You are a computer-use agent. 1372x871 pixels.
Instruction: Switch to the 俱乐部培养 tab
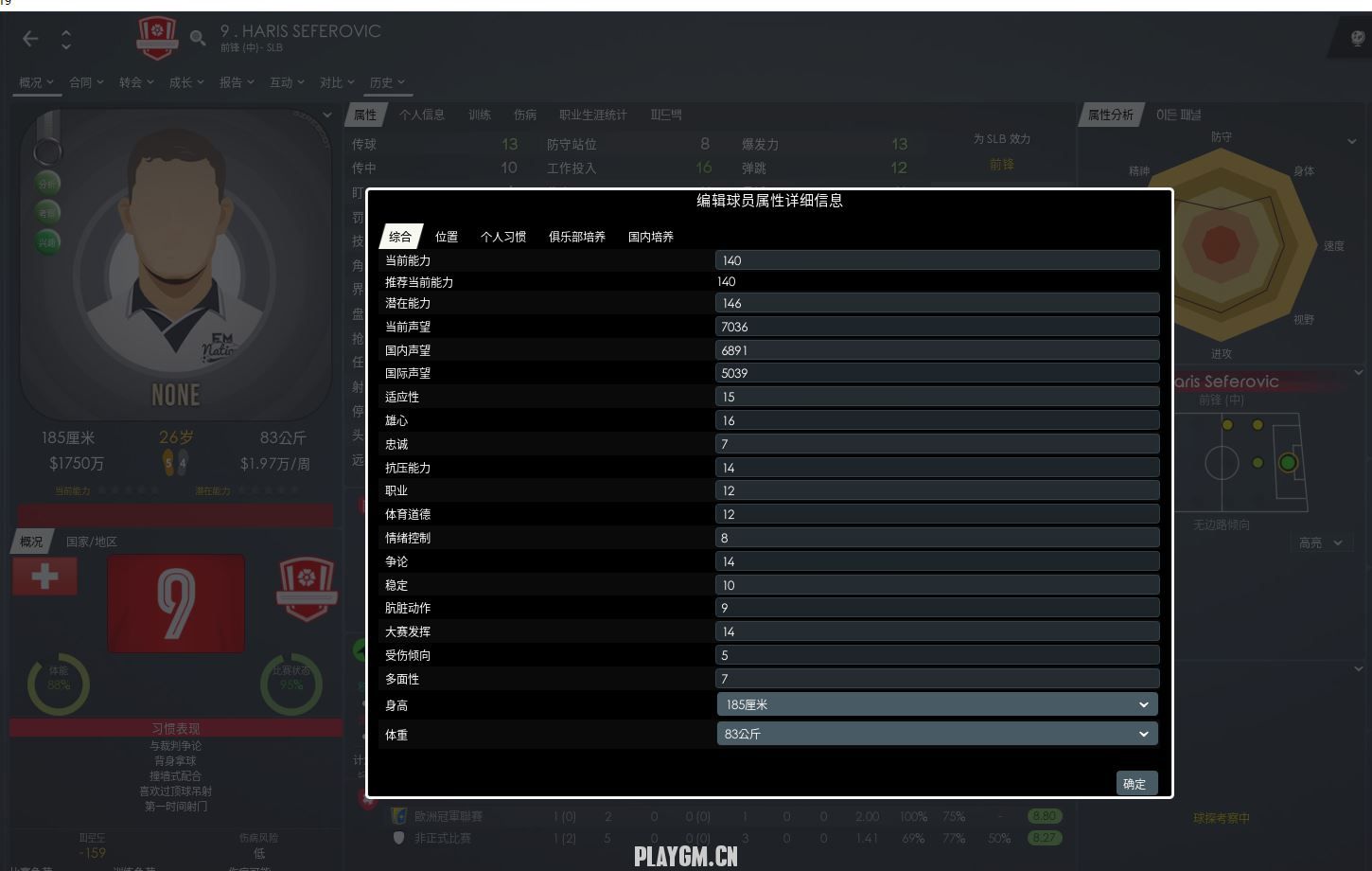[x=577, y=237]
